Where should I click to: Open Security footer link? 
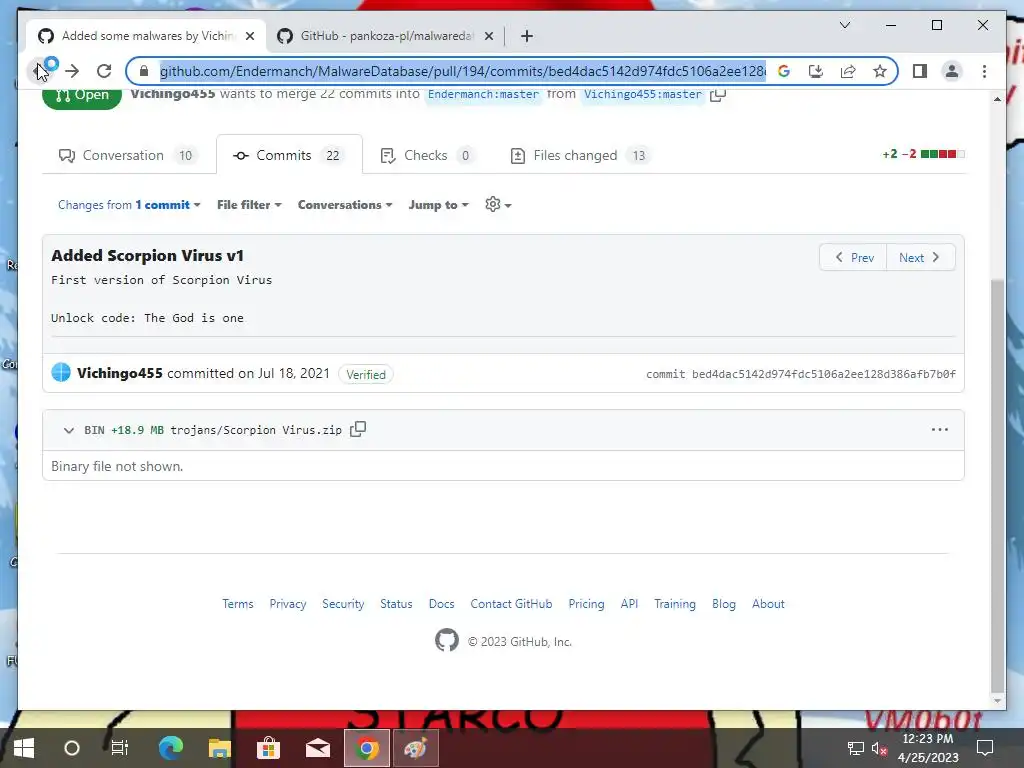(343, 603)
